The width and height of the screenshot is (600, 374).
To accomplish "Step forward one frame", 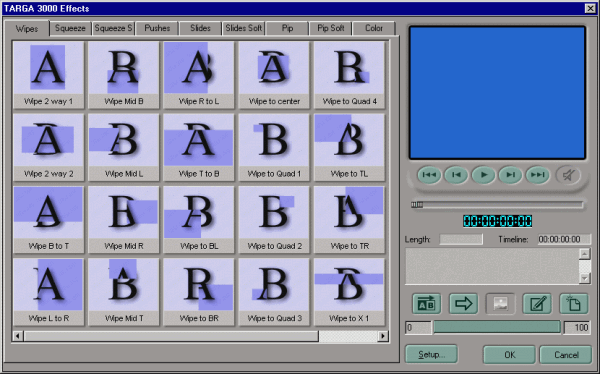I will click(x=510, y=175).
